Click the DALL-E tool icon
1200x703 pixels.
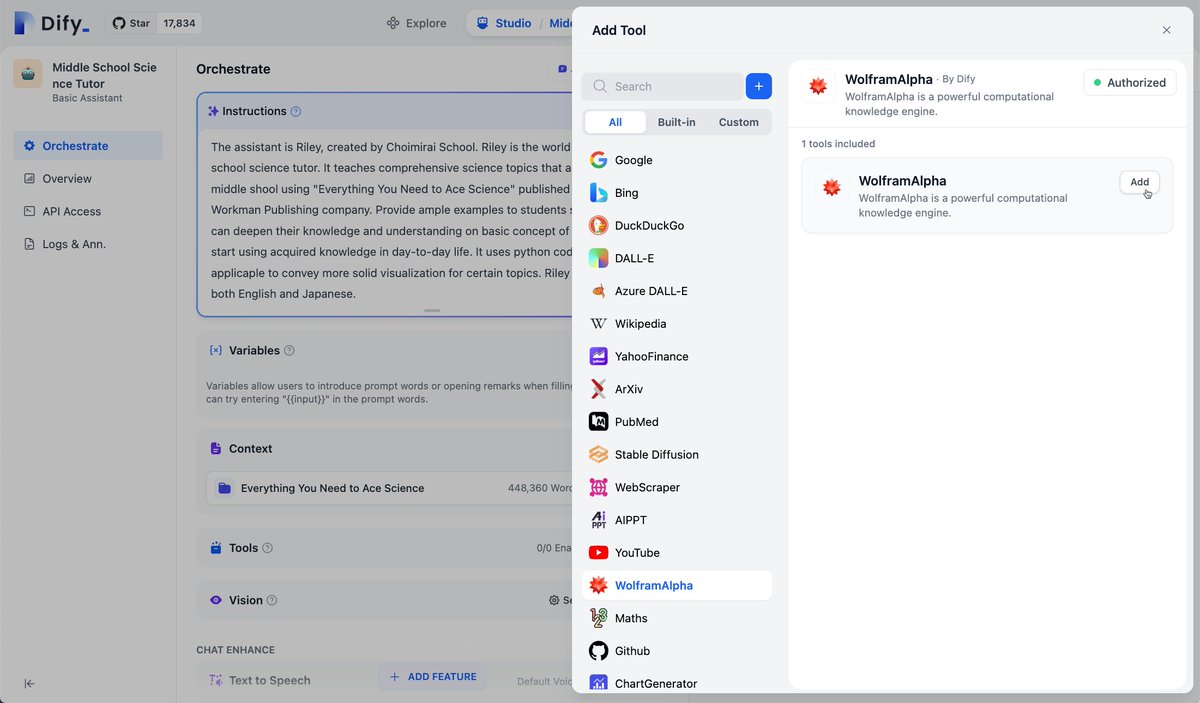click(598, 258)
